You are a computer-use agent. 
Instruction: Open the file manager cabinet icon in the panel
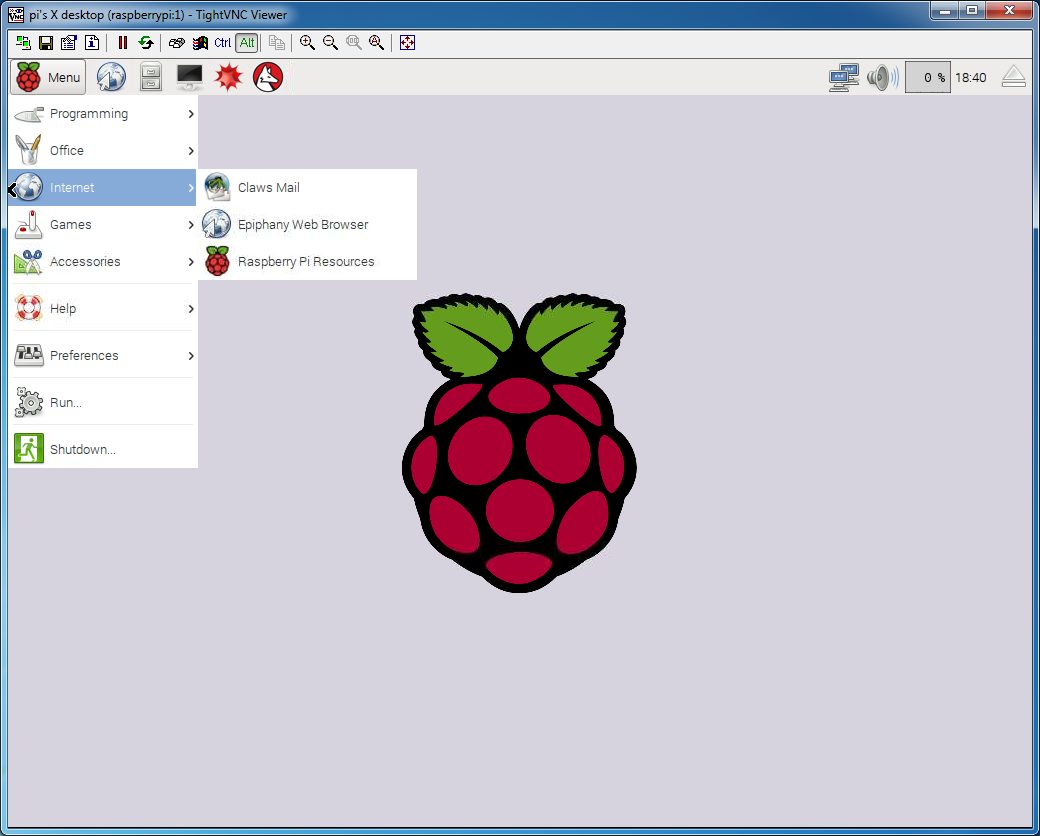151,78
